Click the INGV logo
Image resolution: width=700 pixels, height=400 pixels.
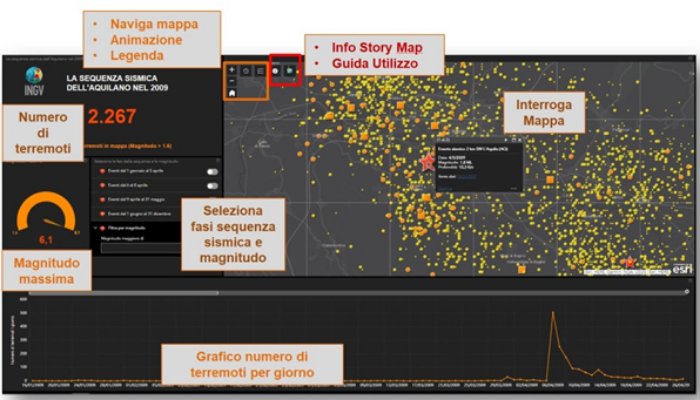pos(35,82)
